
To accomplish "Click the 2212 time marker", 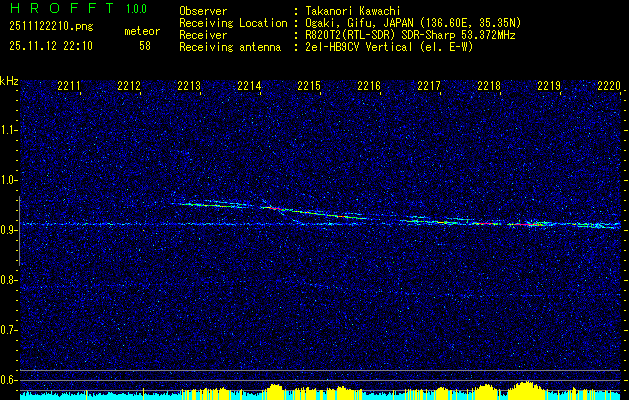I will pos(129,85).
